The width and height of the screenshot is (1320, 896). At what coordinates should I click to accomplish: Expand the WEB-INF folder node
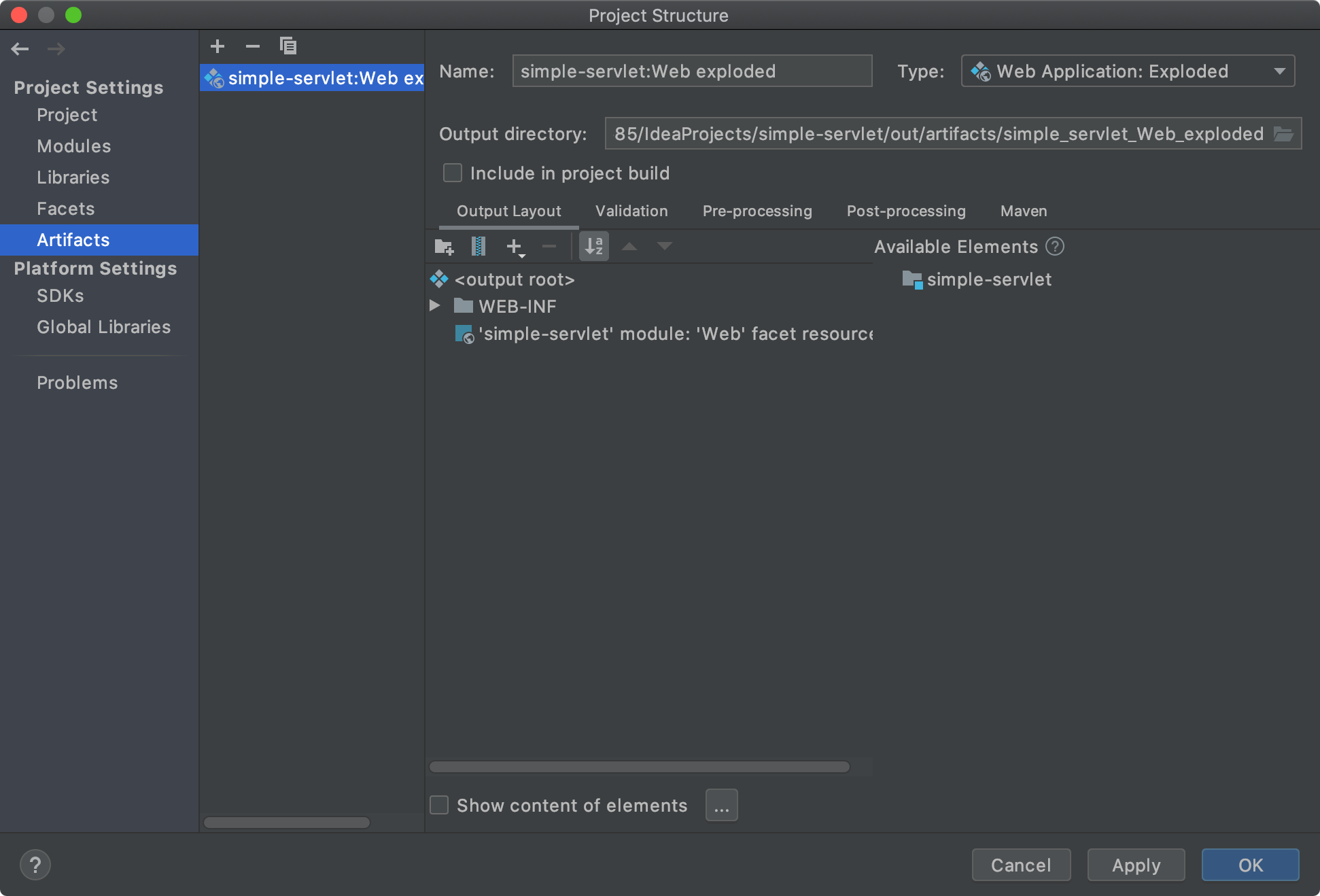(435, 306)
